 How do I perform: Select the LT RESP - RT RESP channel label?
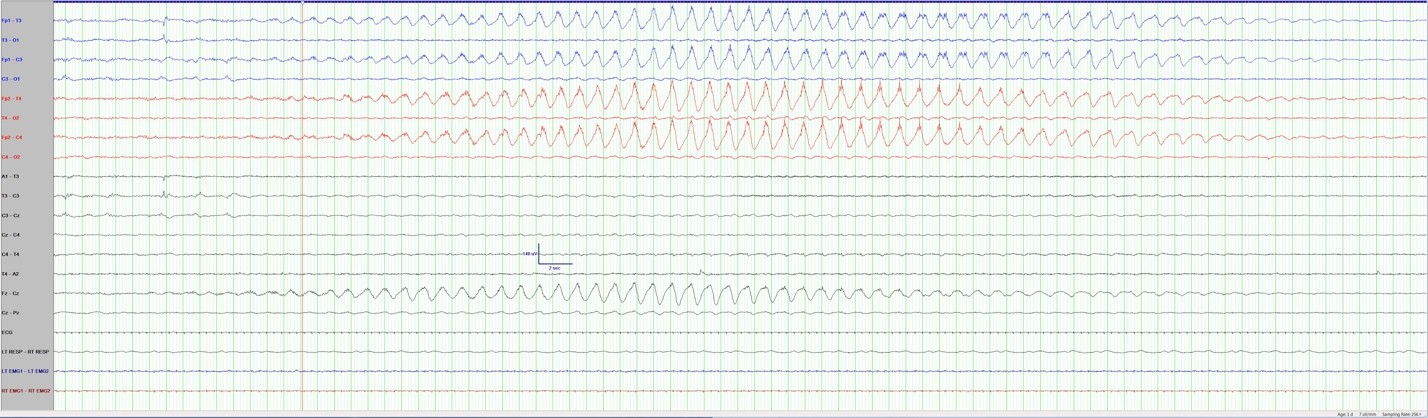[25, 352]
